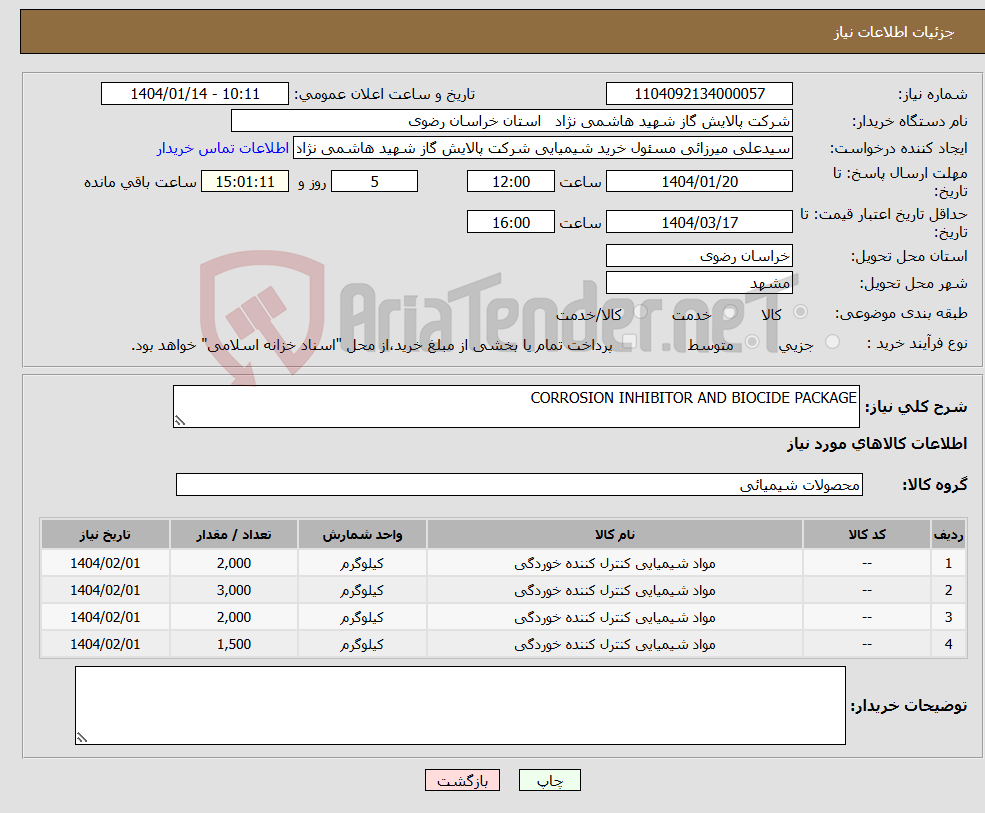Image resolution: width=985 pixels, height=813 pixels.
Task: Click the شماره نیاز number field
Action: (x=699, y=94)
